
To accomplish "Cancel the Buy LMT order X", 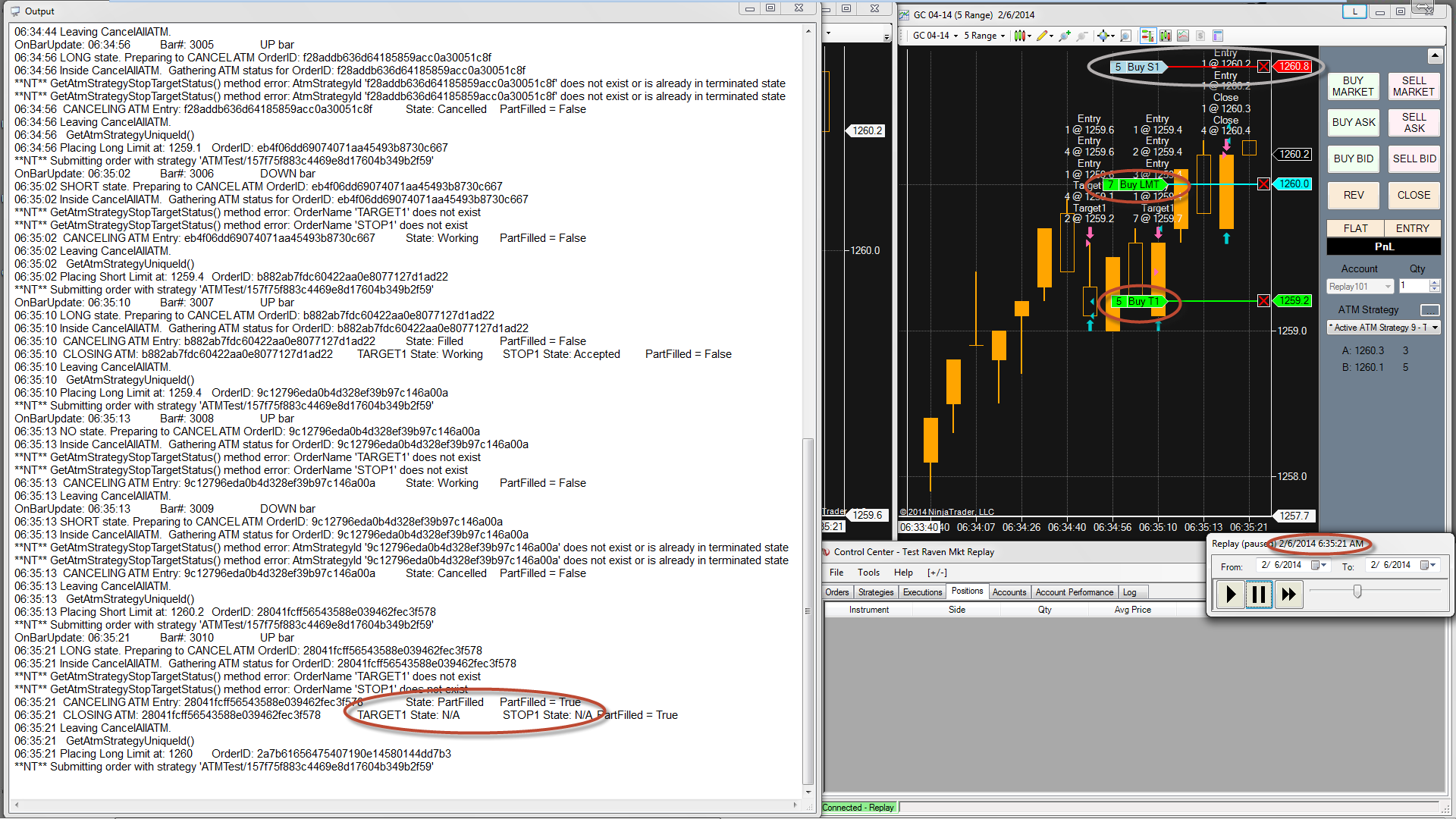I will pyautogui.click(x=1263, y=184).
